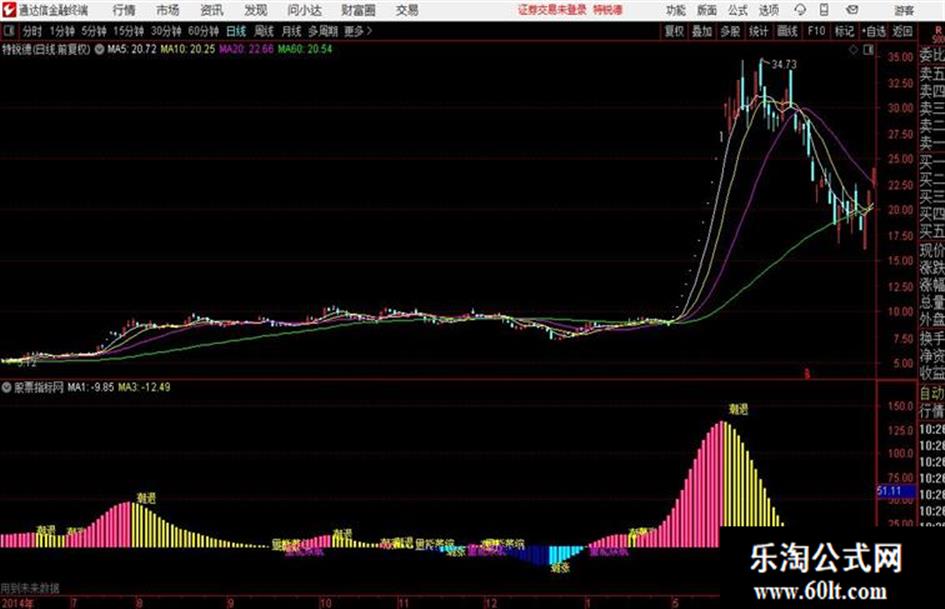
Task: Open the 交易 menu
Action: click(407, 10)
